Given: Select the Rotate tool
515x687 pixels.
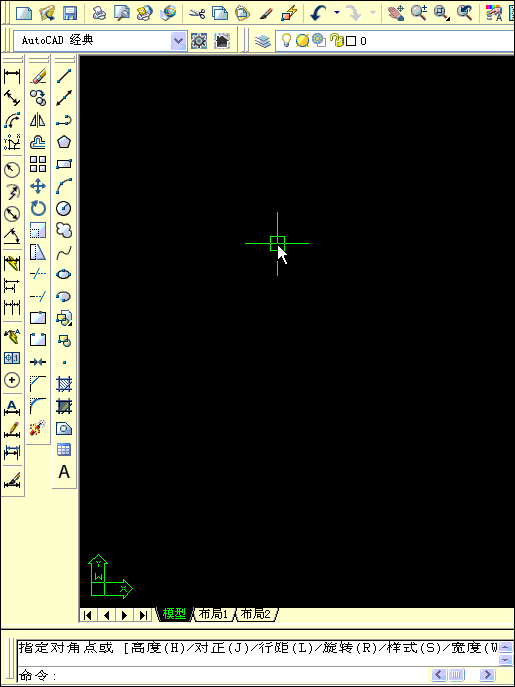Looking at the screenshot, I should click(x=38, y=208).
